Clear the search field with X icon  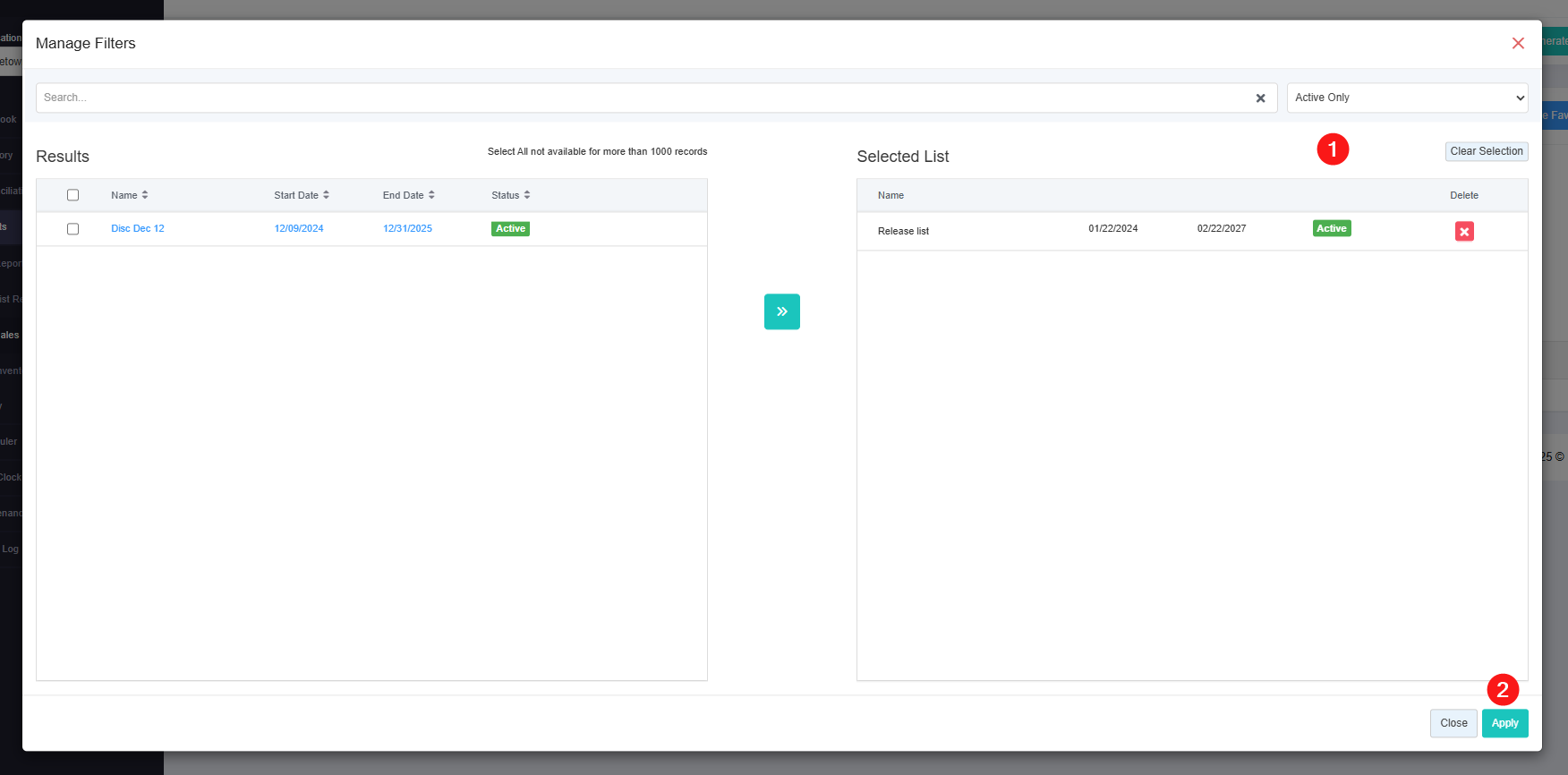point(1260,98)
